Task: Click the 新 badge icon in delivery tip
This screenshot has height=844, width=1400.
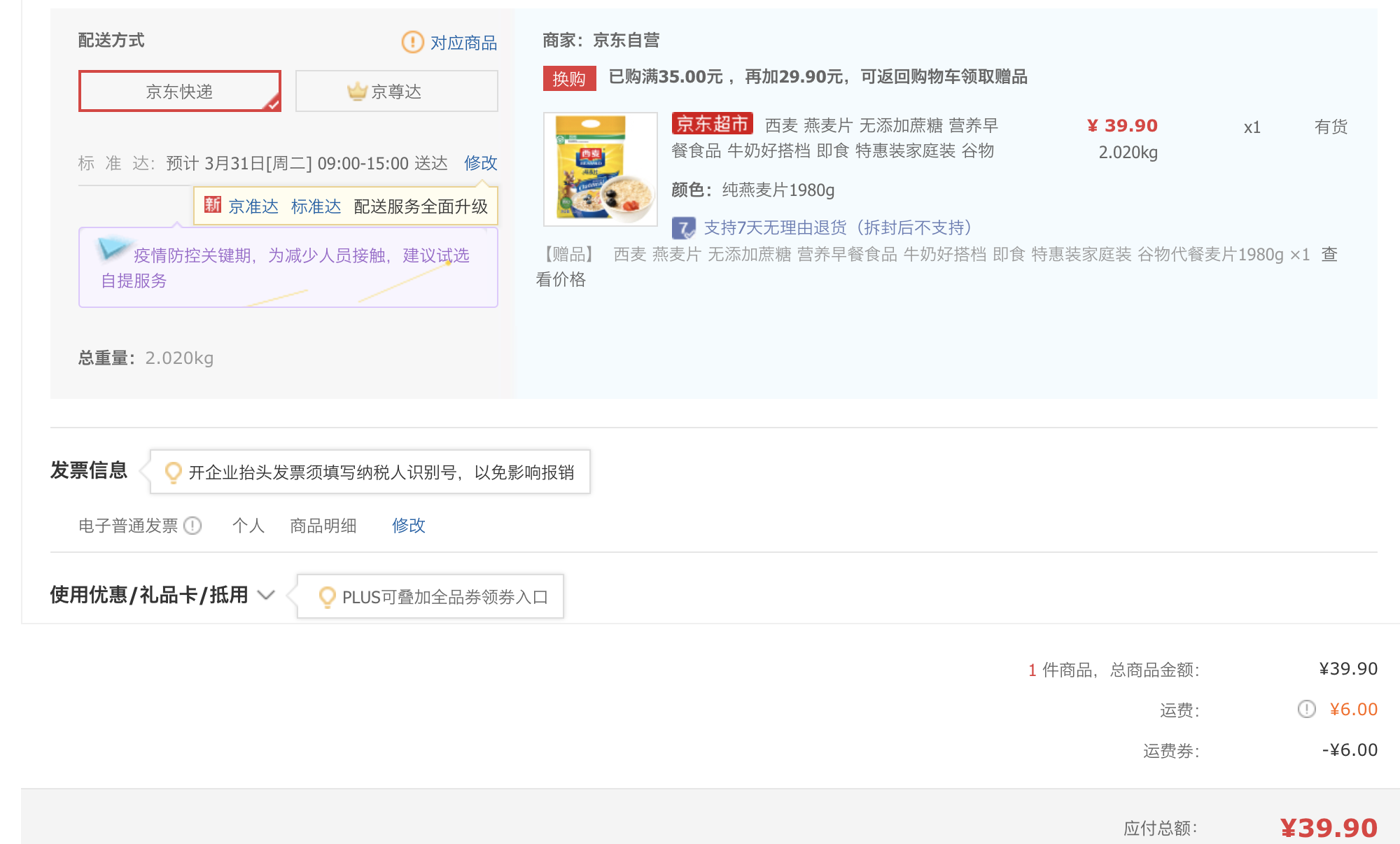Action: (213, 204)
